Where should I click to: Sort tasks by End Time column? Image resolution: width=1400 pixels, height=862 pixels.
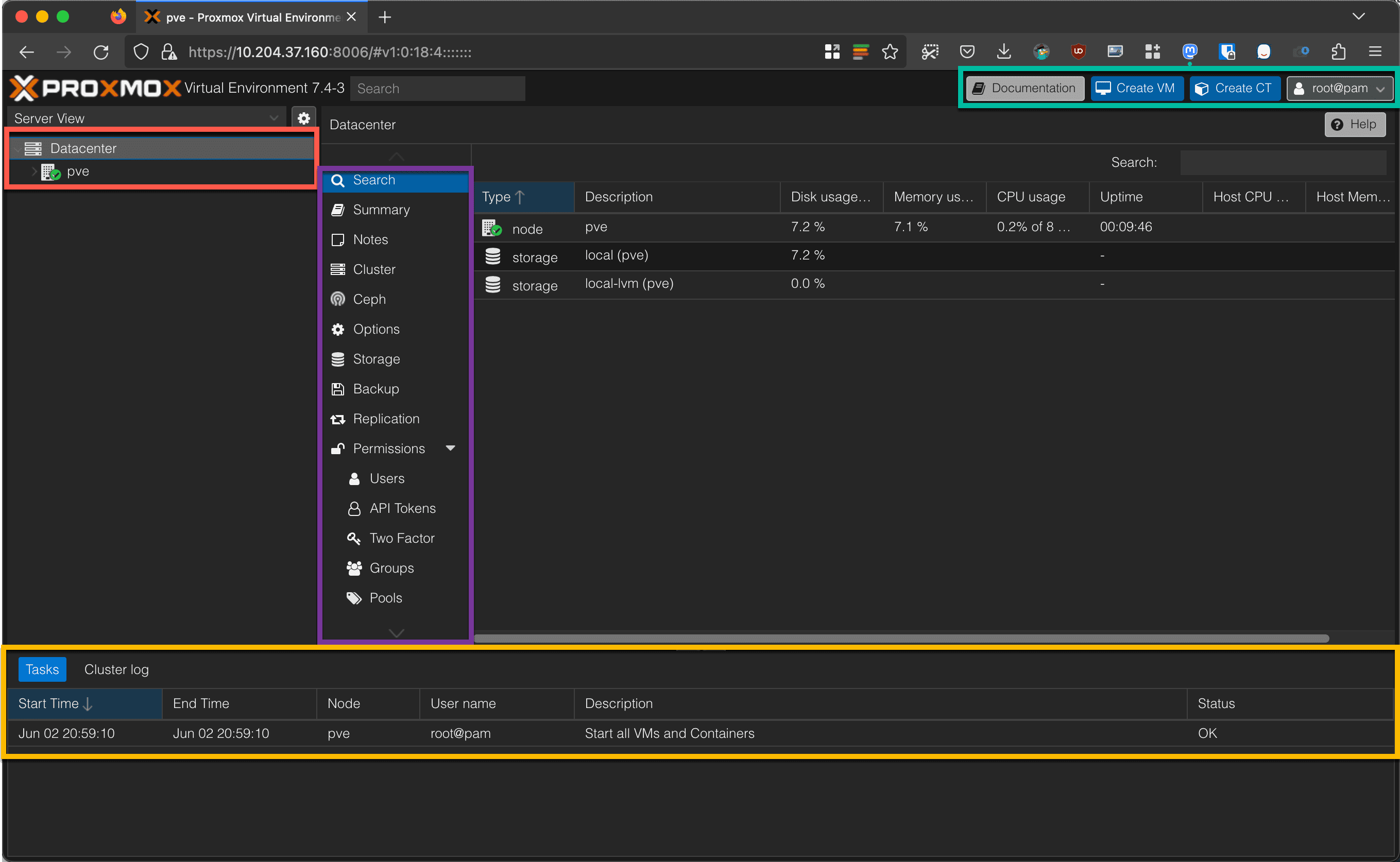coord(240,703)
